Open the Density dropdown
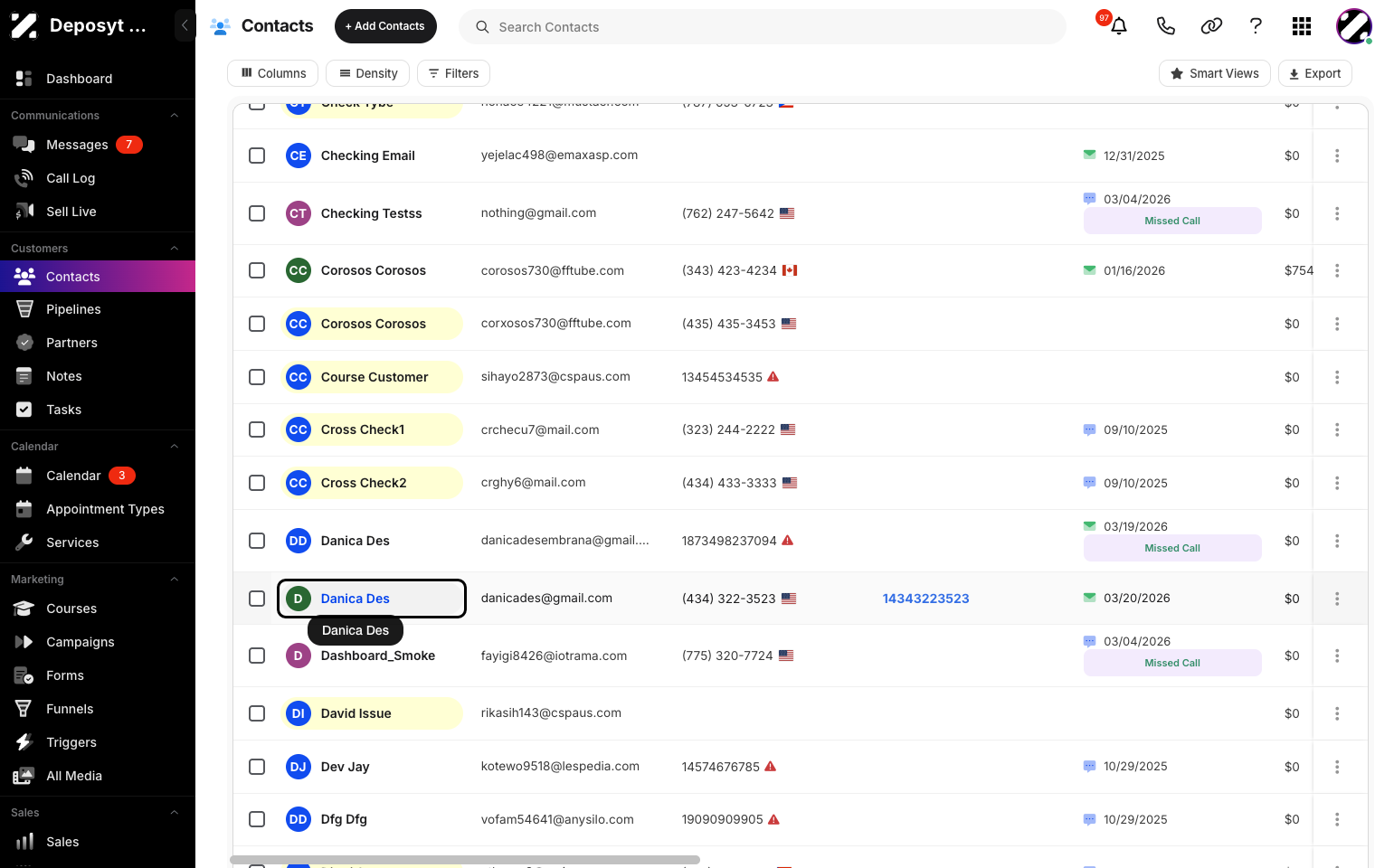1394x868 pixels. 368,73
